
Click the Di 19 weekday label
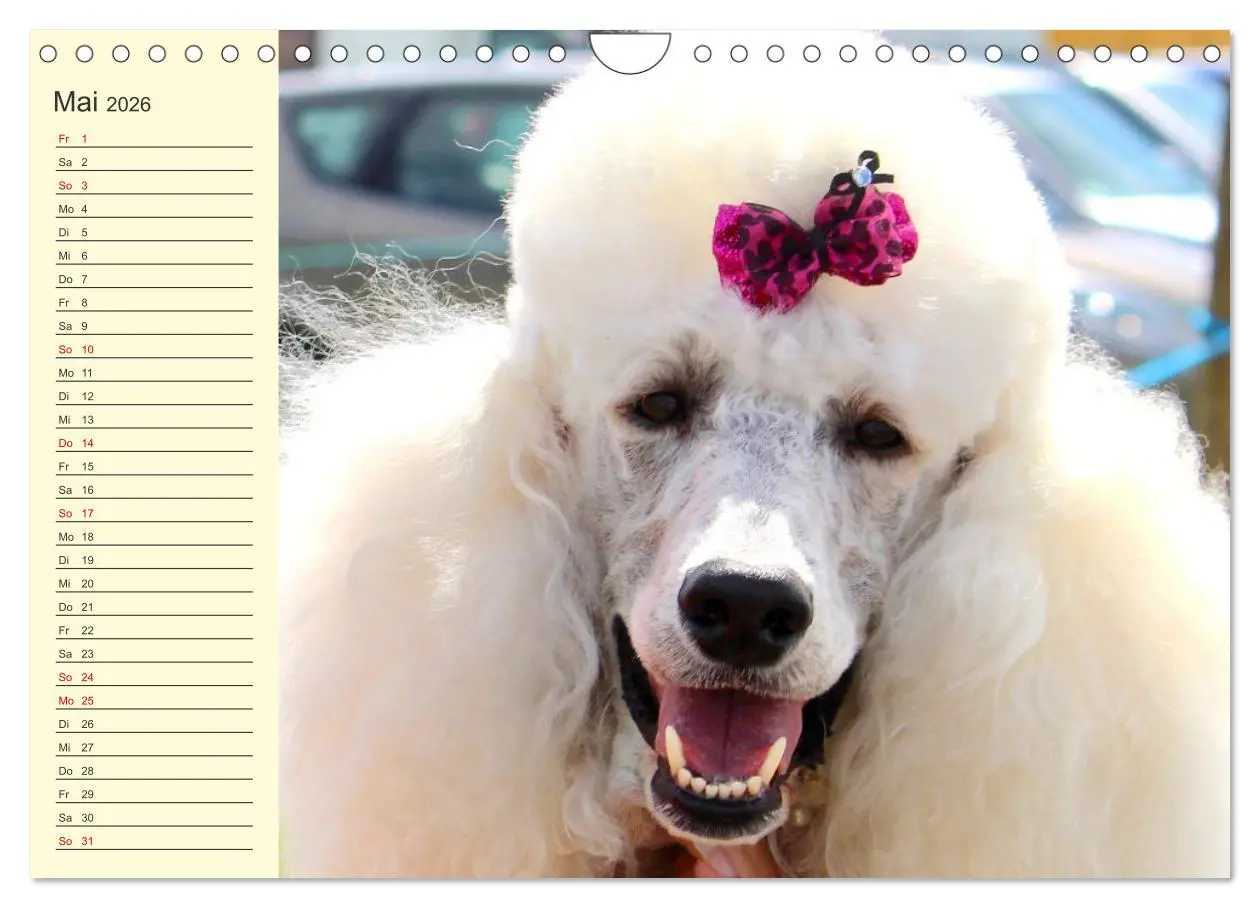tap(66, 560)
